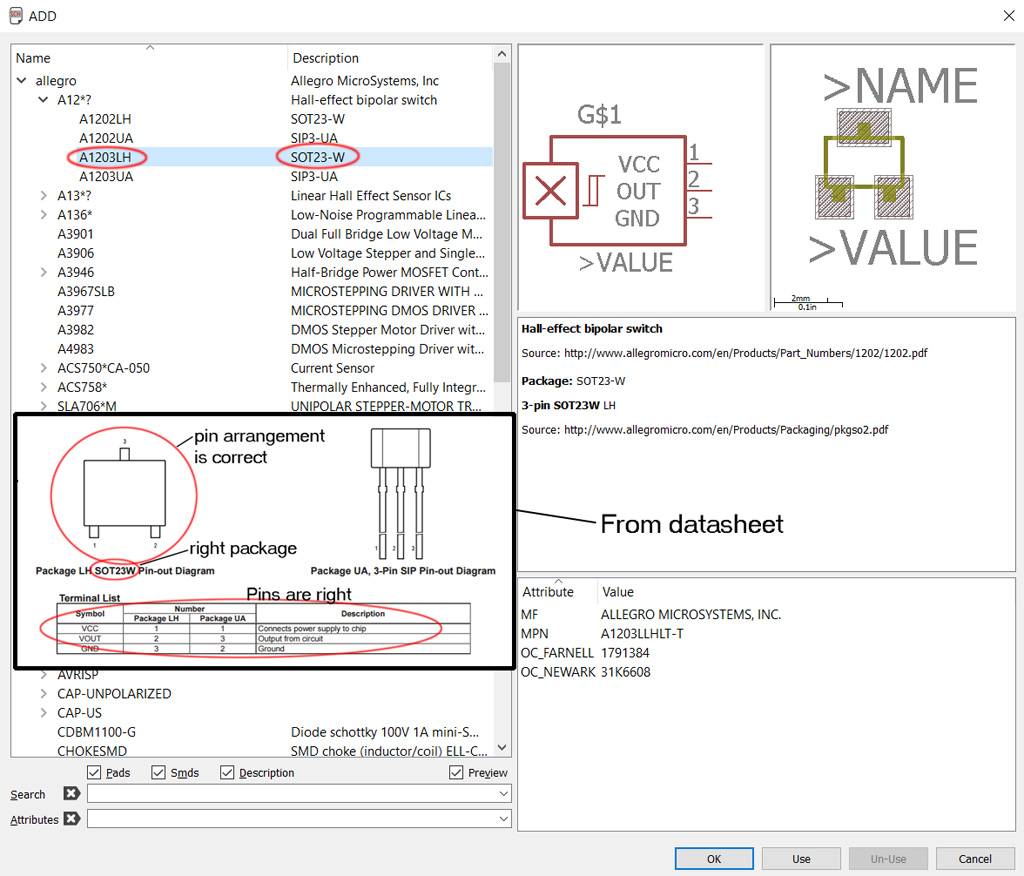
Task: Select the A1202UA device
Action: [106, 138]
